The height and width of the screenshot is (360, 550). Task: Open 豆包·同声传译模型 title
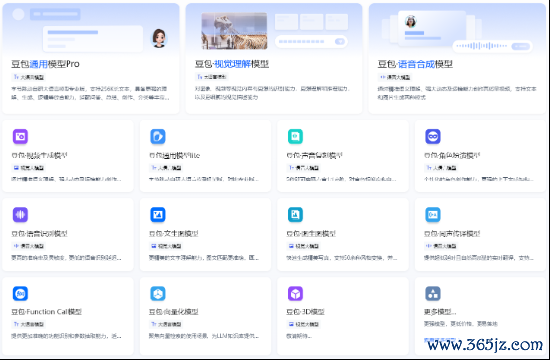coord(452,233)
